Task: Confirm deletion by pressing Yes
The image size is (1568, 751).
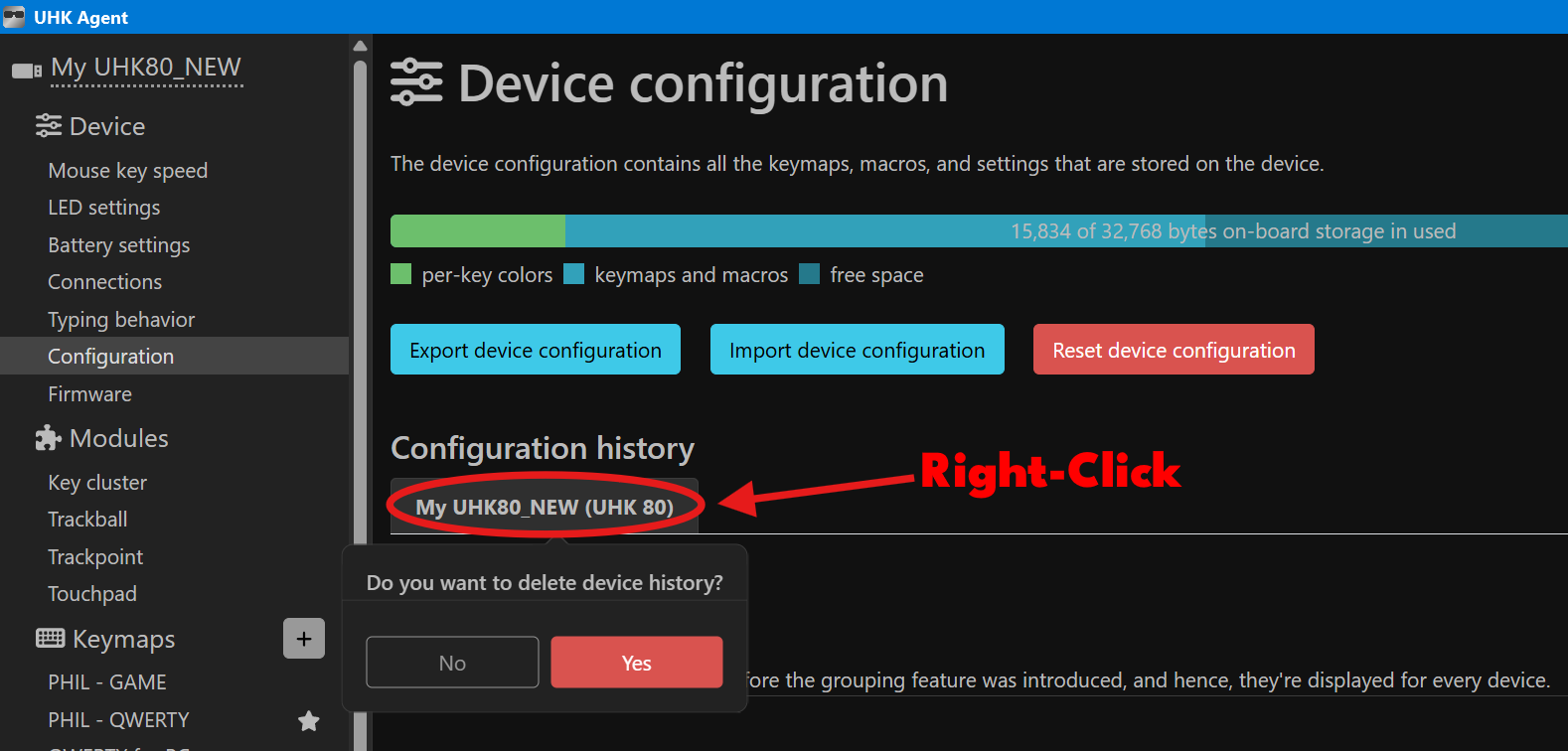Action: 636,663
